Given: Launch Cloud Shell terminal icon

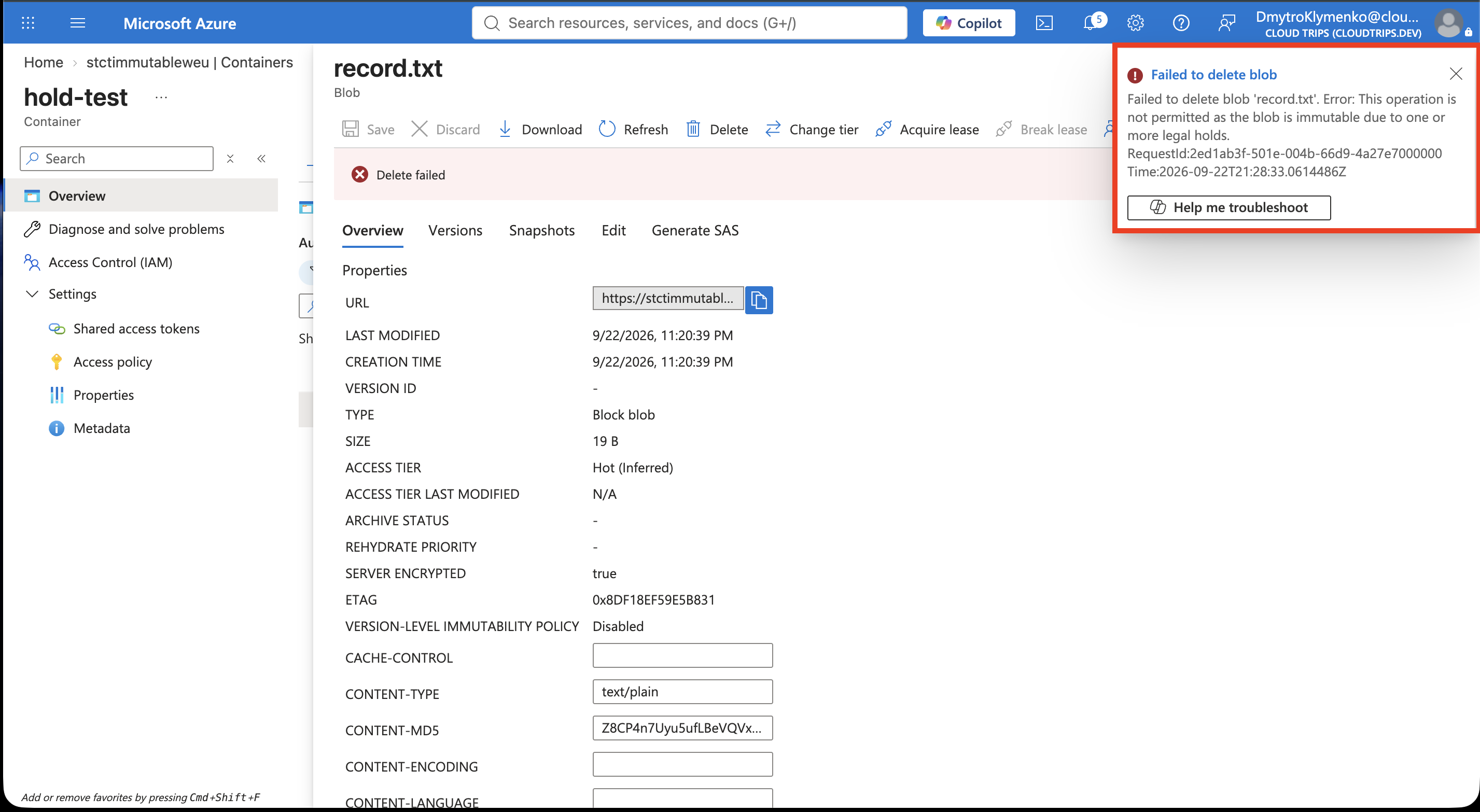Looking at the screenshot, I should 1044,23.
